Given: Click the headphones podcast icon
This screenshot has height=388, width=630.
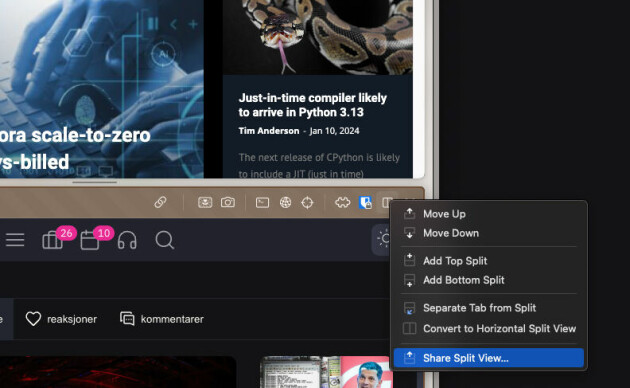Looking at the screenshot, I should [127, 240].
